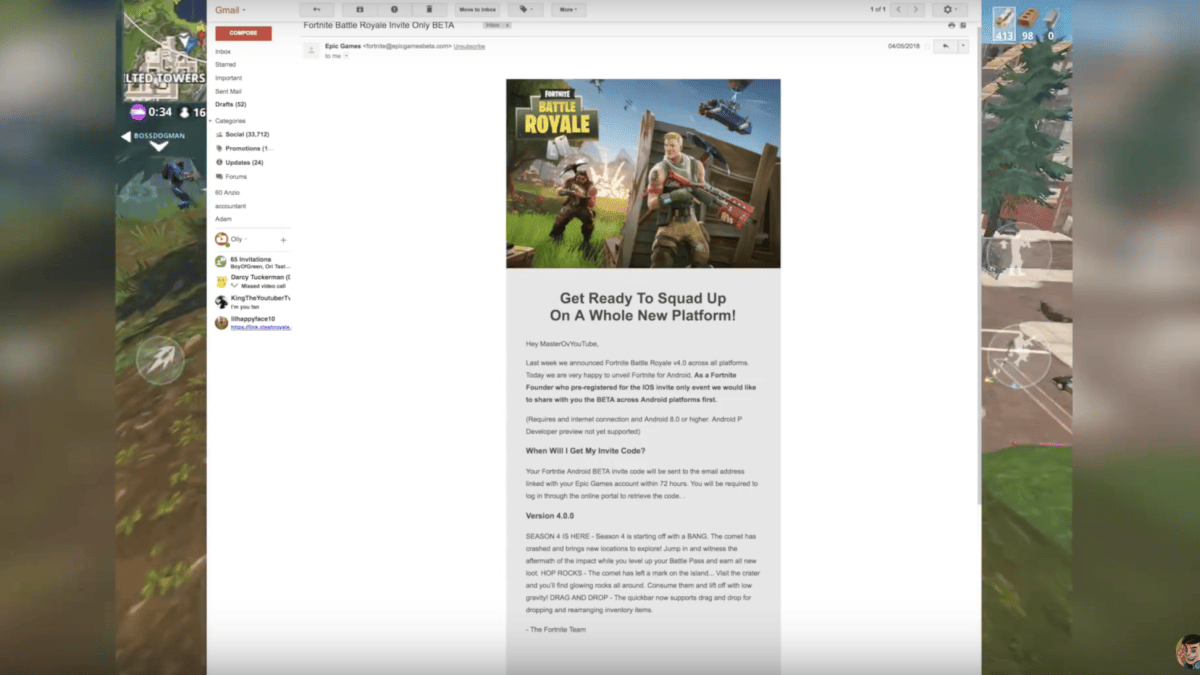The width and height of the screenshot is (1200, 675).
Task: Open the Olly status dropdown arrow
Action: 247,240
